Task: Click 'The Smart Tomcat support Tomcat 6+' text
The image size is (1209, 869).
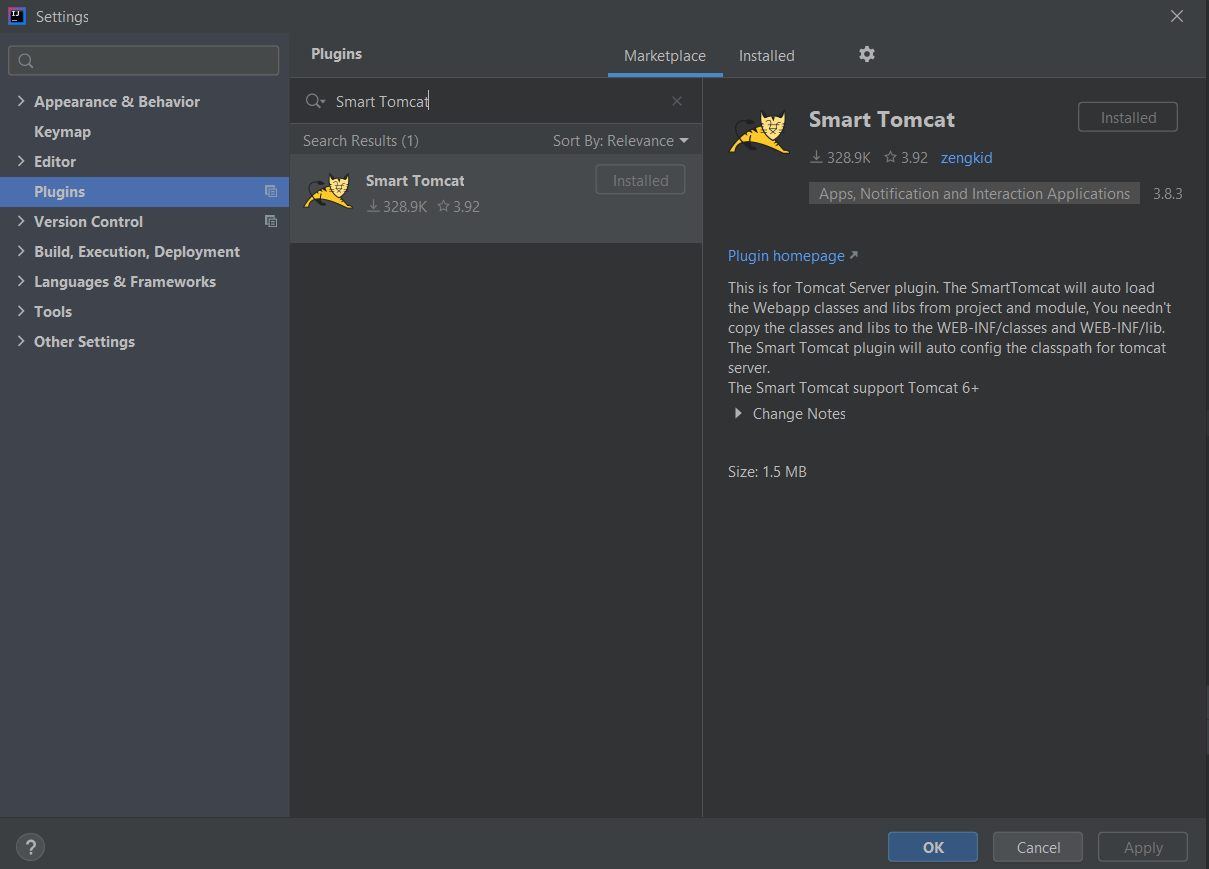Action: tap(853, 388)
